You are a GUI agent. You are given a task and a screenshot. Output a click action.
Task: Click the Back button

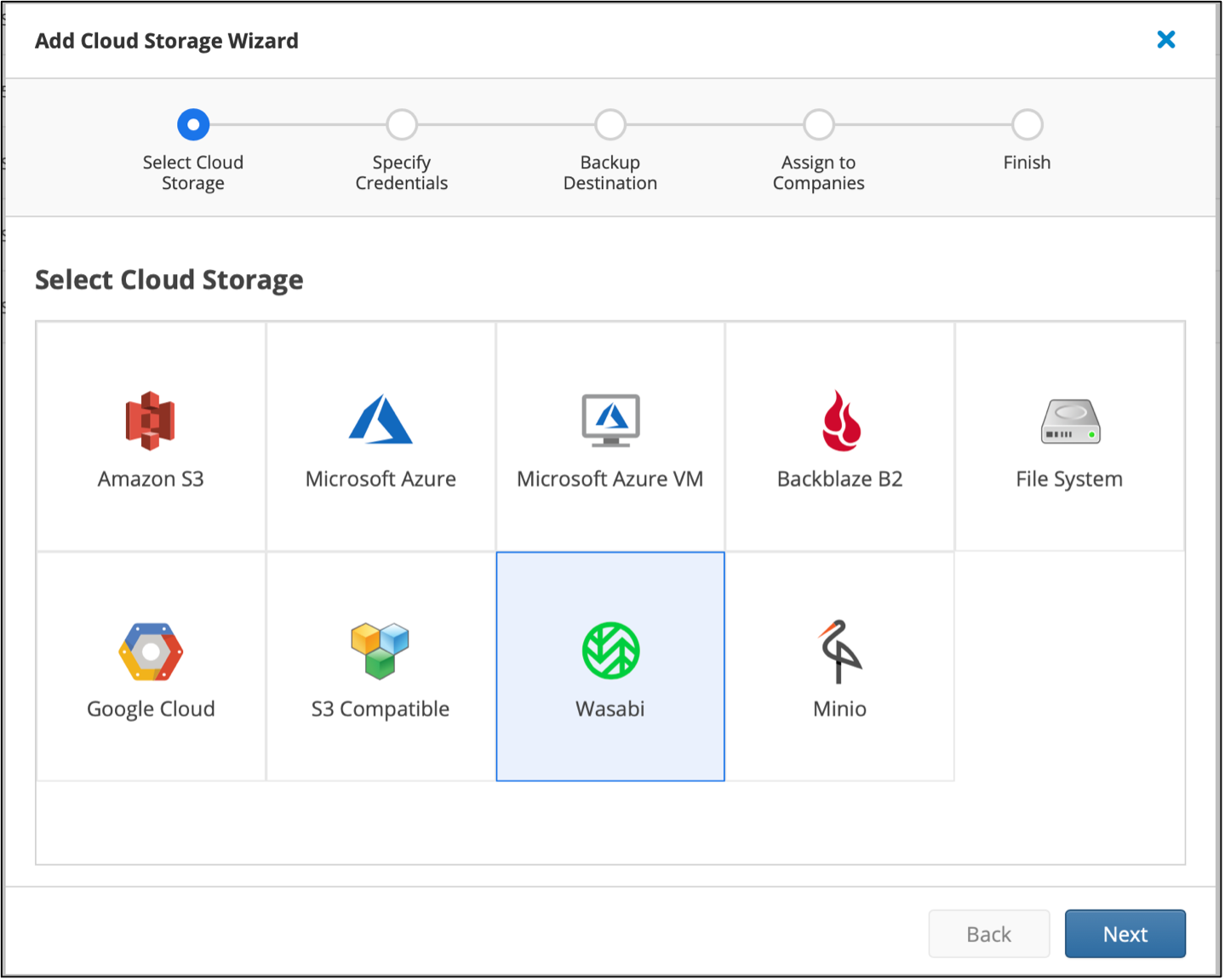pyautogui.click(x=989, y=934)
